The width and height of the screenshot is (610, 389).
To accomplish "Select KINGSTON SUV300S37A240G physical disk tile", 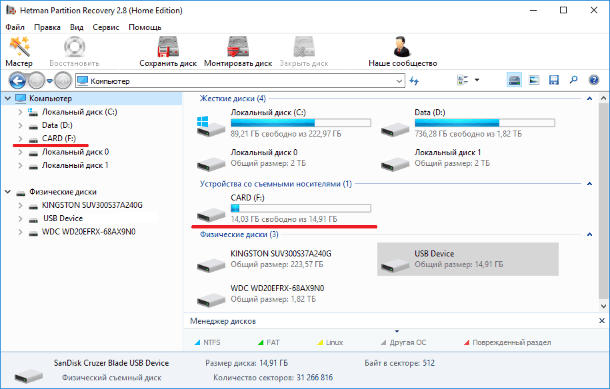I will (x=265, y=259).
